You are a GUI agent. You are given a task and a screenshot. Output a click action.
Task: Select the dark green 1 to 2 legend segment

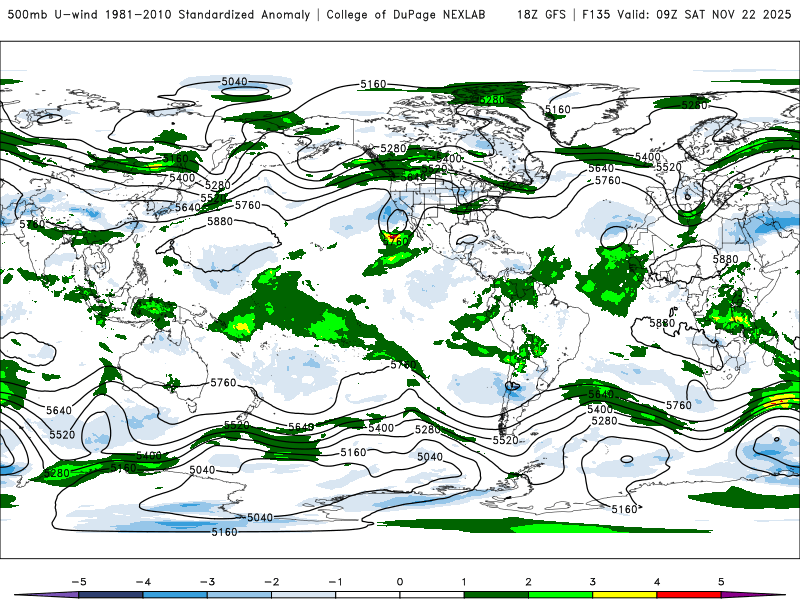(x=496, y=595)
